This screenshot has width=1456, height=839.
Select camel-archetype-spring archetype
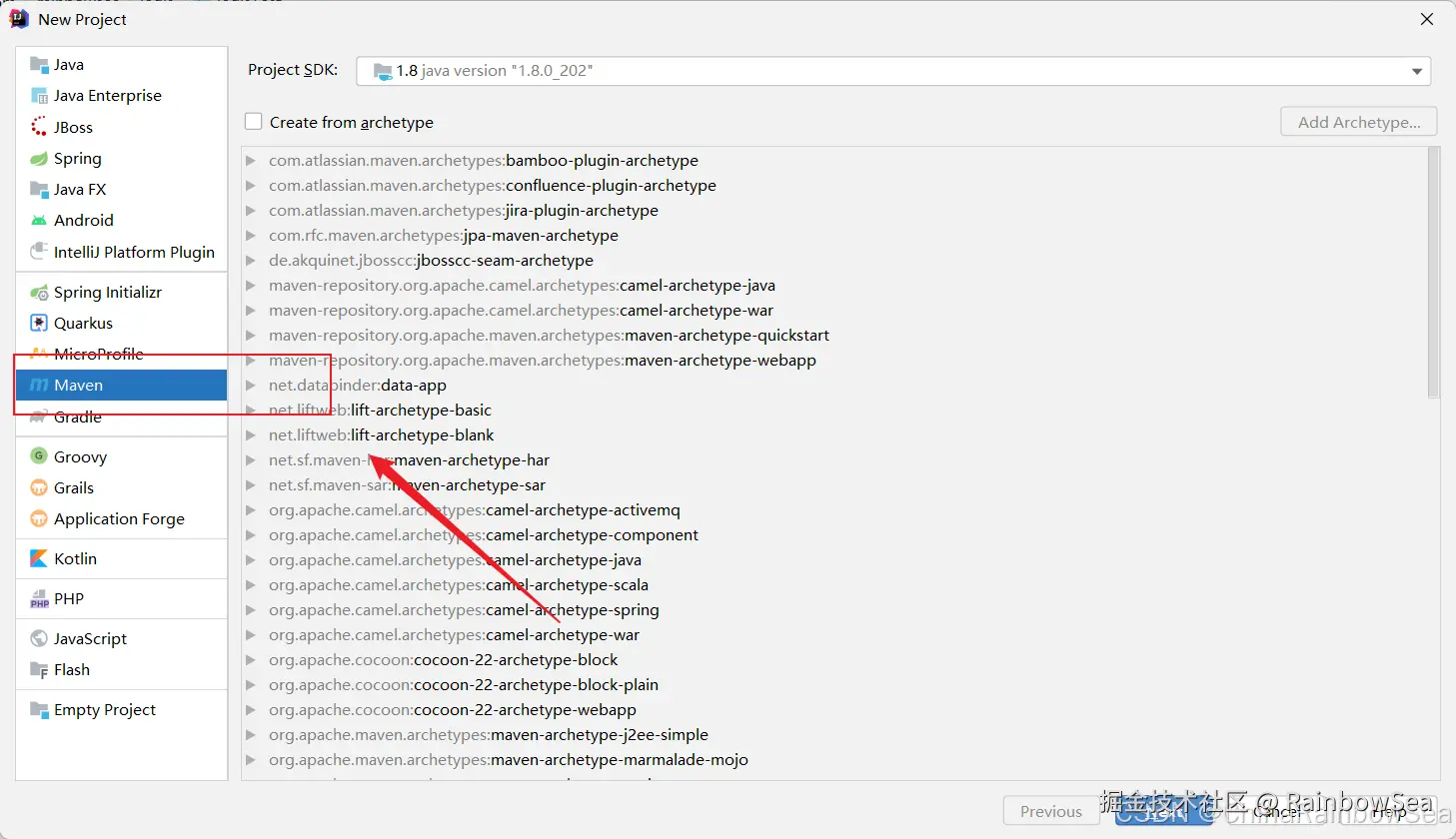pos(464,610)
